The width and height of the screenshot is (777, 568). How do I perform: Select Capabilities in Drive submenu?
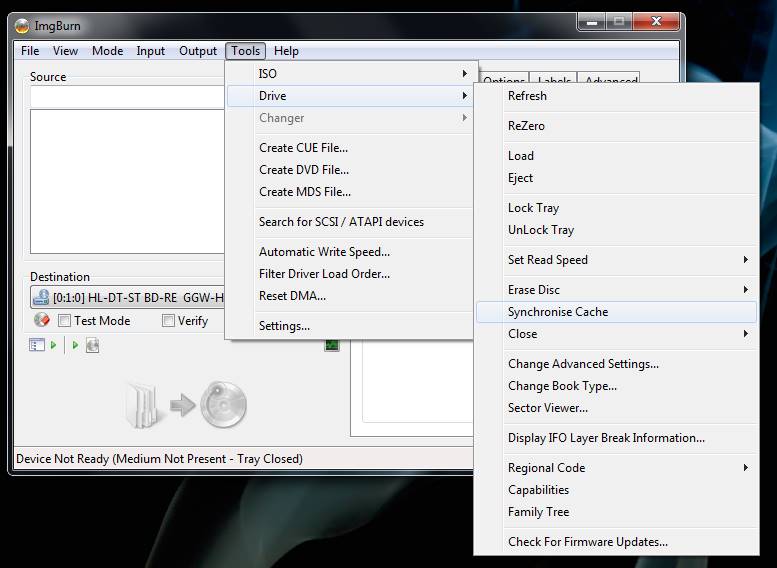(616, 490)
